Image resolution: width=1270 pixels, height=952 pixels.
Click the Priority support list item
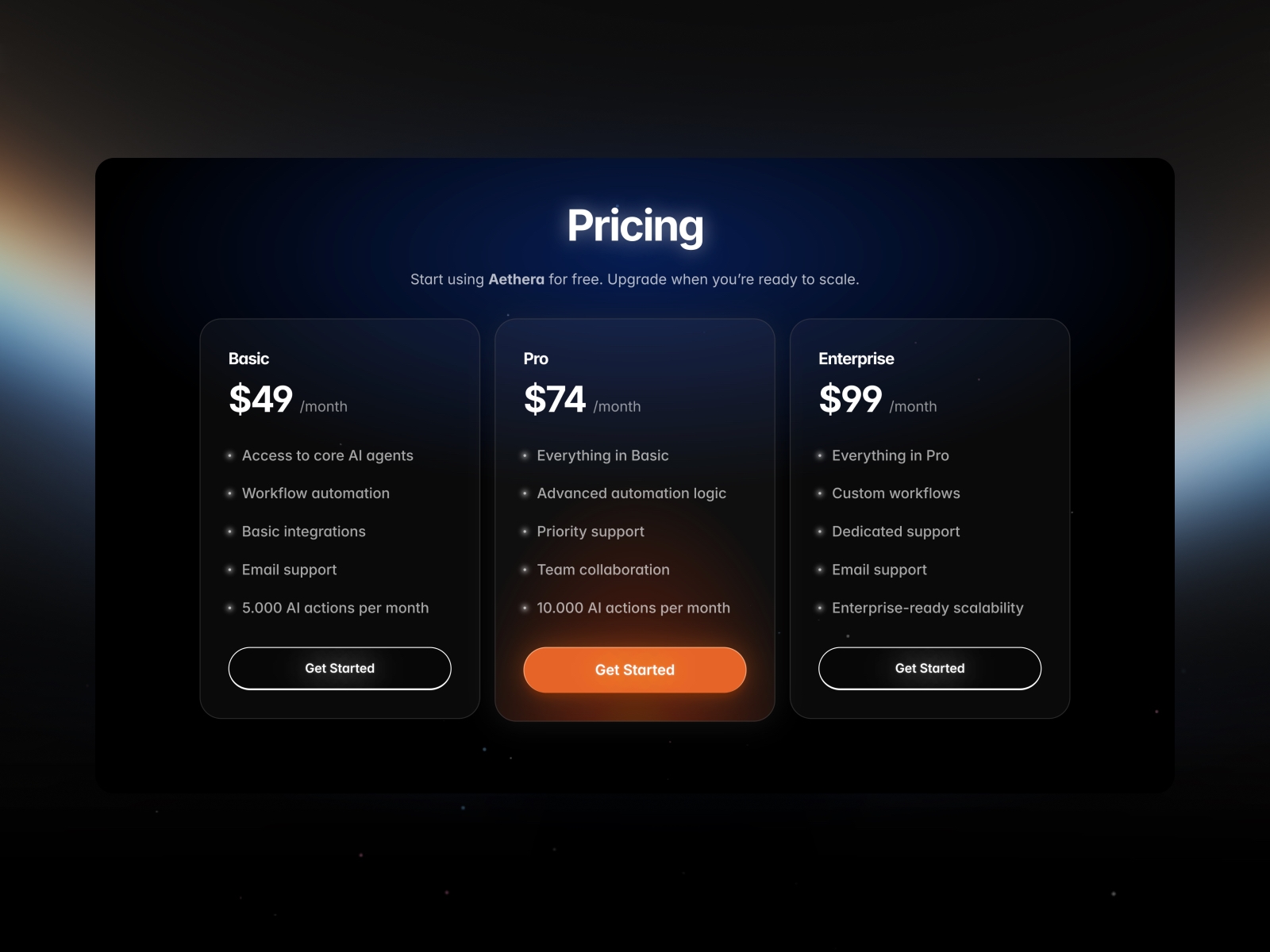click(591, 532)
